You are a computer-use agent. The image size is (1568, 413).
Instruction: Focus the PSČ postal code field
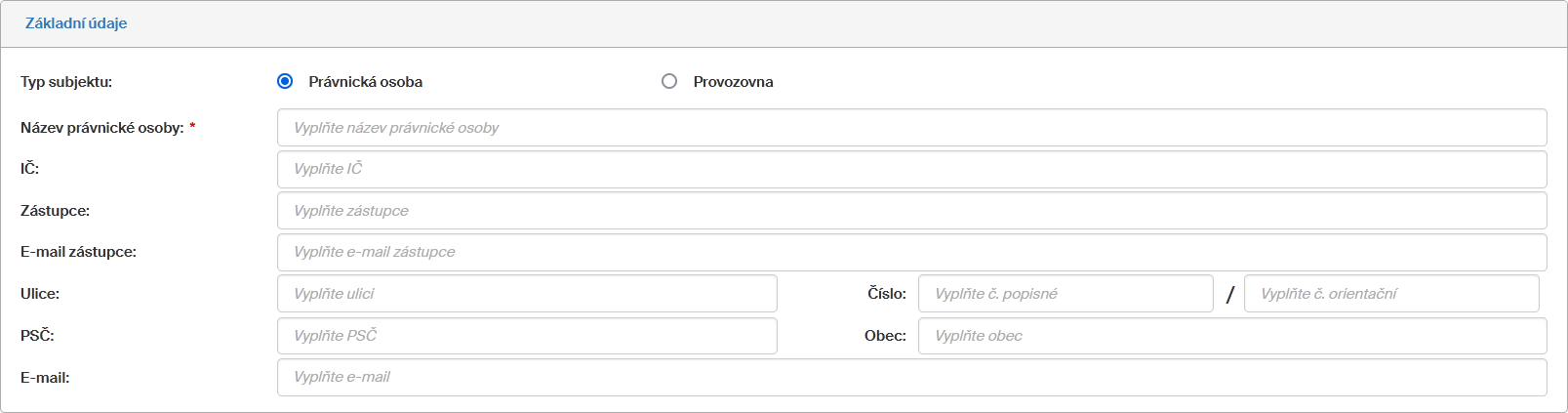tap(527, 336)
